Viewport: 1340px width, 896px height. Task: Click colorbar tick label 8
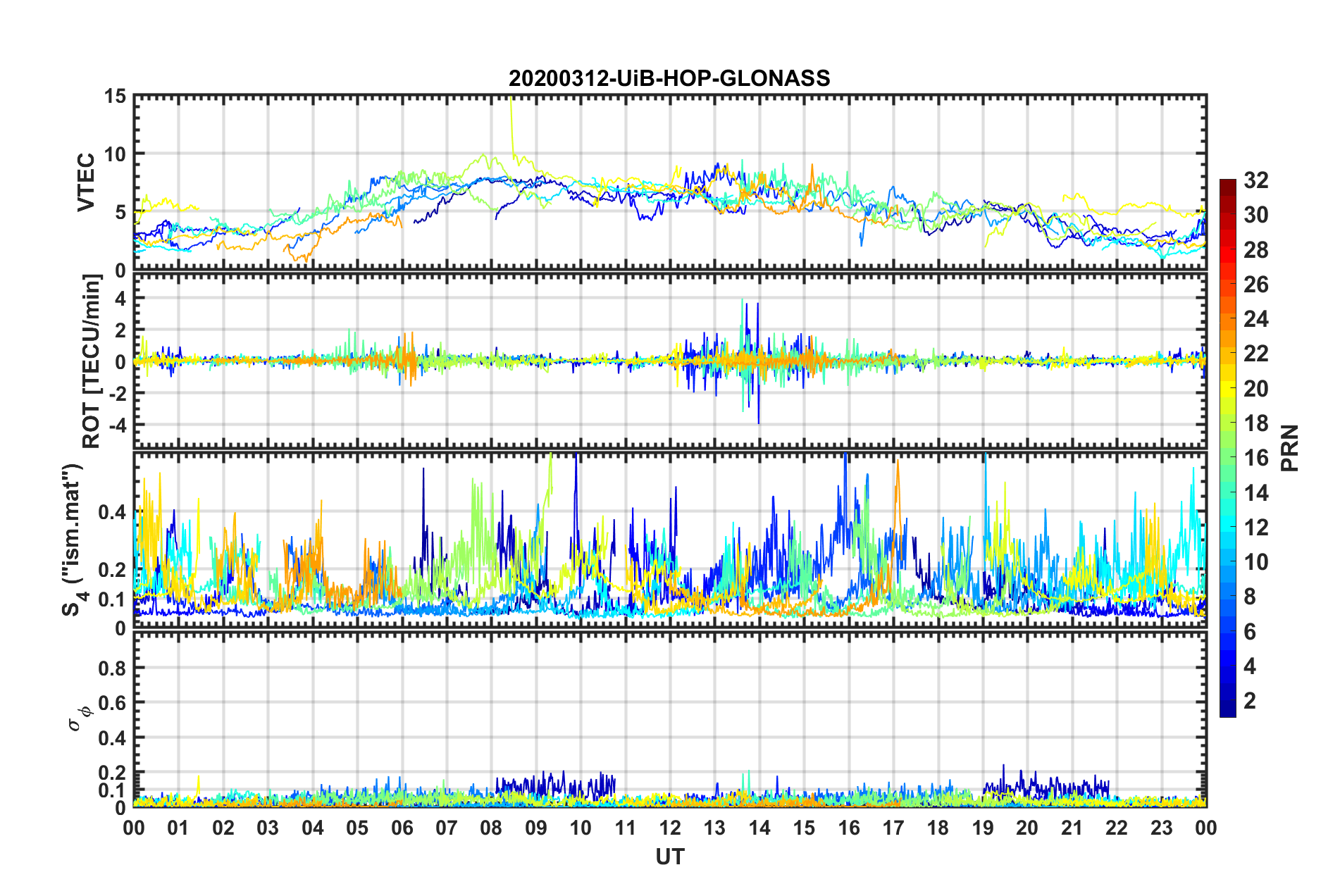point(1250,597)
